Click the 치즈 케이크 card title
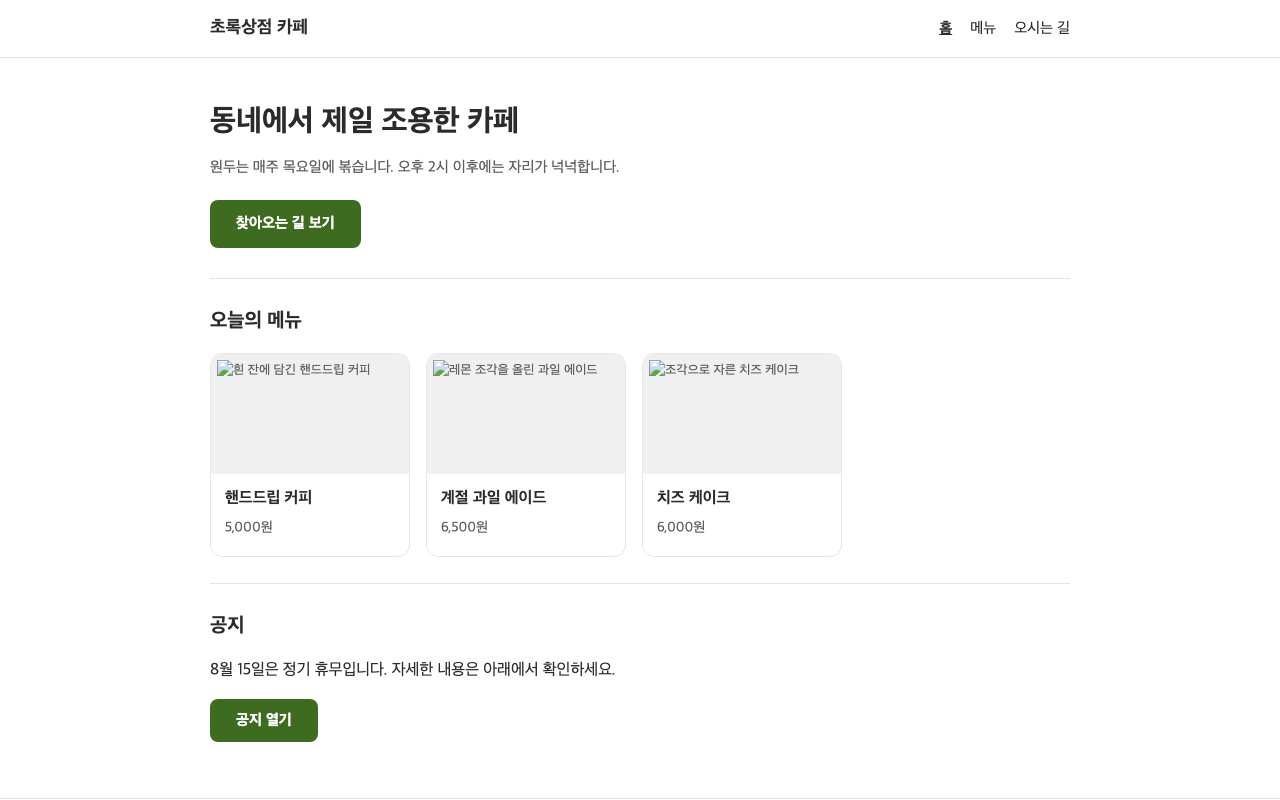This screenshot has height=800, width=1280. click(694, 497)
